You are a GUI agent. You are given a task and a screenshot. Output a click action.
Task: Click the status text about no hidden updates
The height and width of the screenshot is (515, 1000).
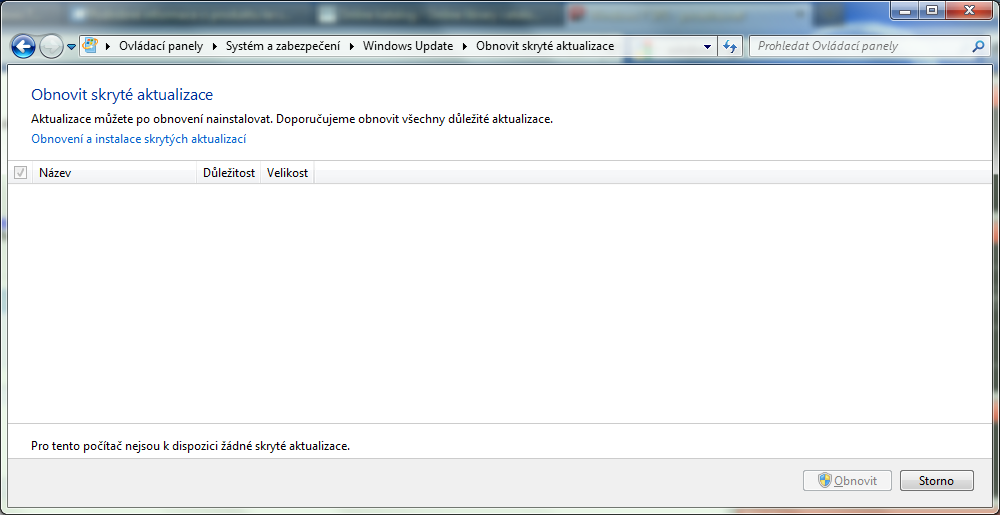tap(191, 446)
